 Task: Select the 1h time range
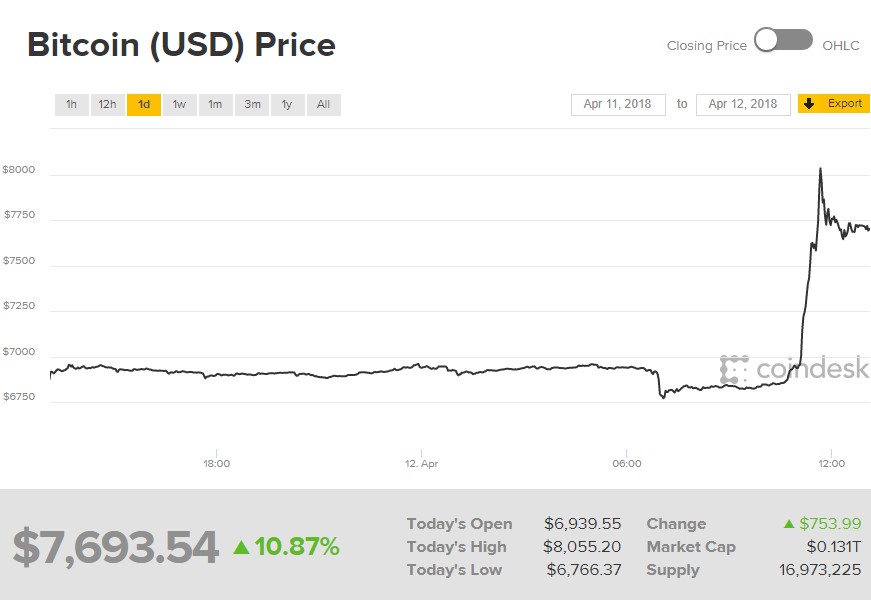(71, 104)
